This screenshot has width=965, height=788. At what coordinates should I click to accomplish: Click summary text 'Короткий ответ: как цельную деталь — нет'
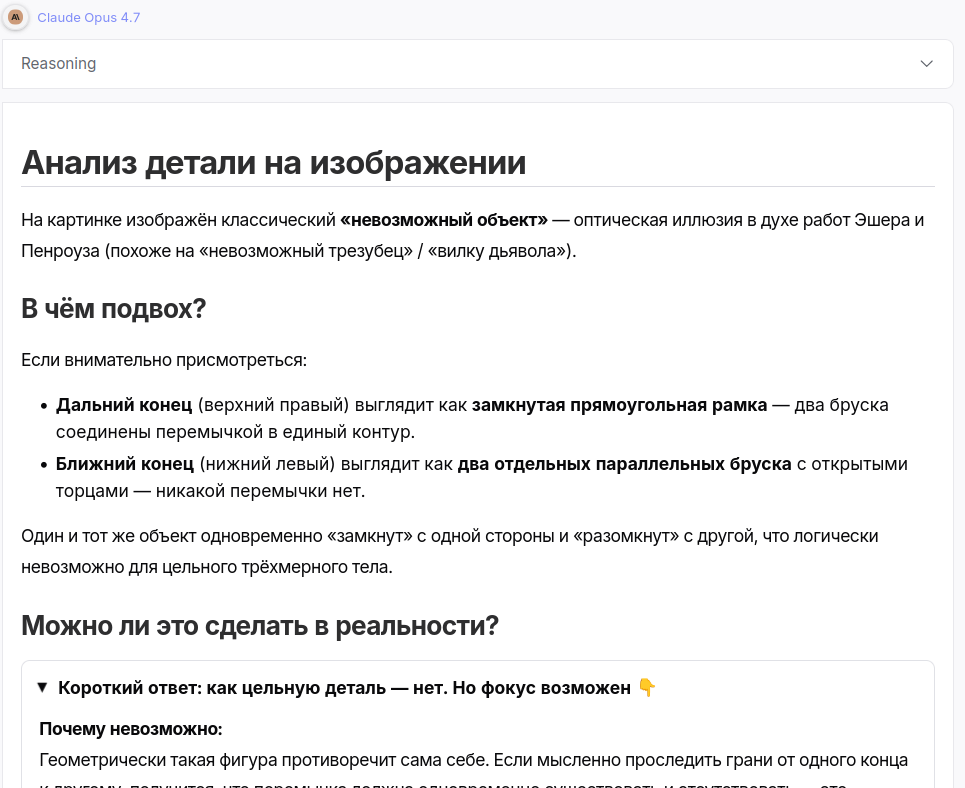(252, 688)
